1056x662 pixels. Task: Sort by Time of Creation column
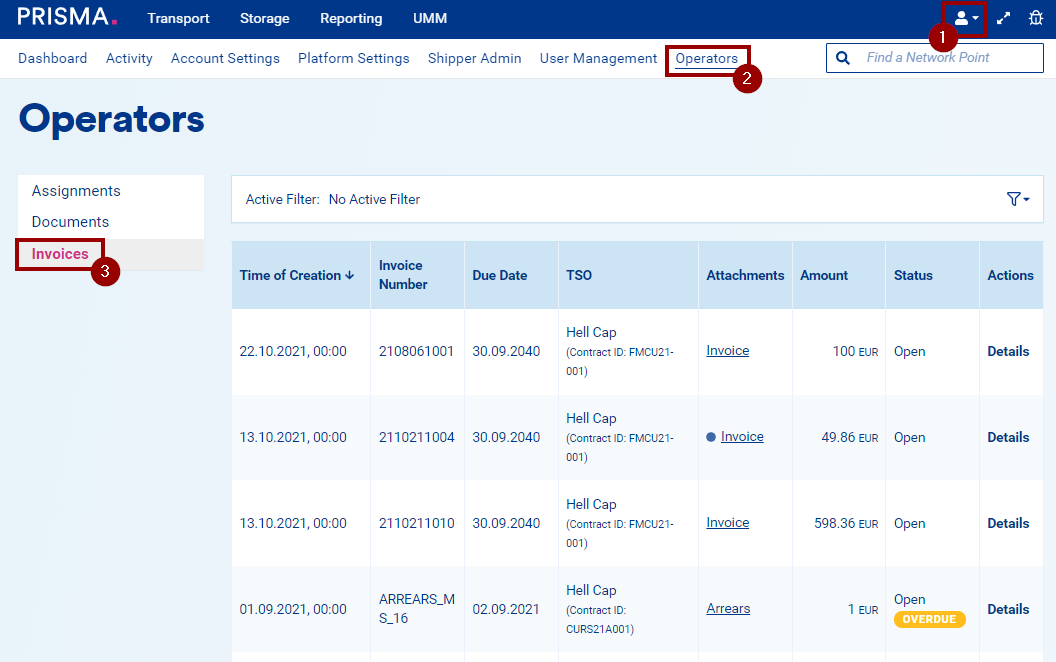(x=297, y=275)
